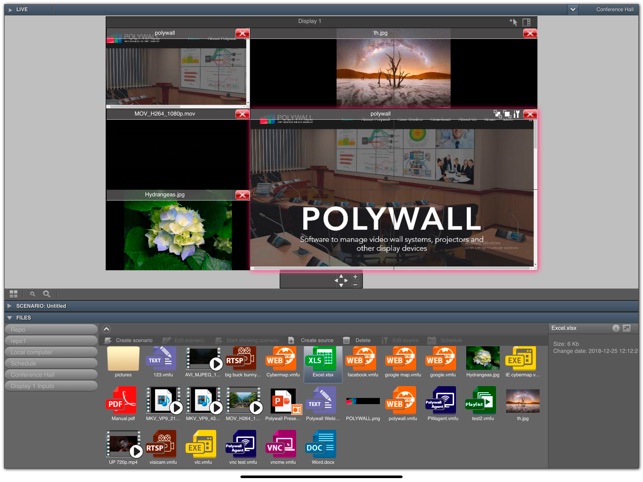Select the pictures folder

123,359
